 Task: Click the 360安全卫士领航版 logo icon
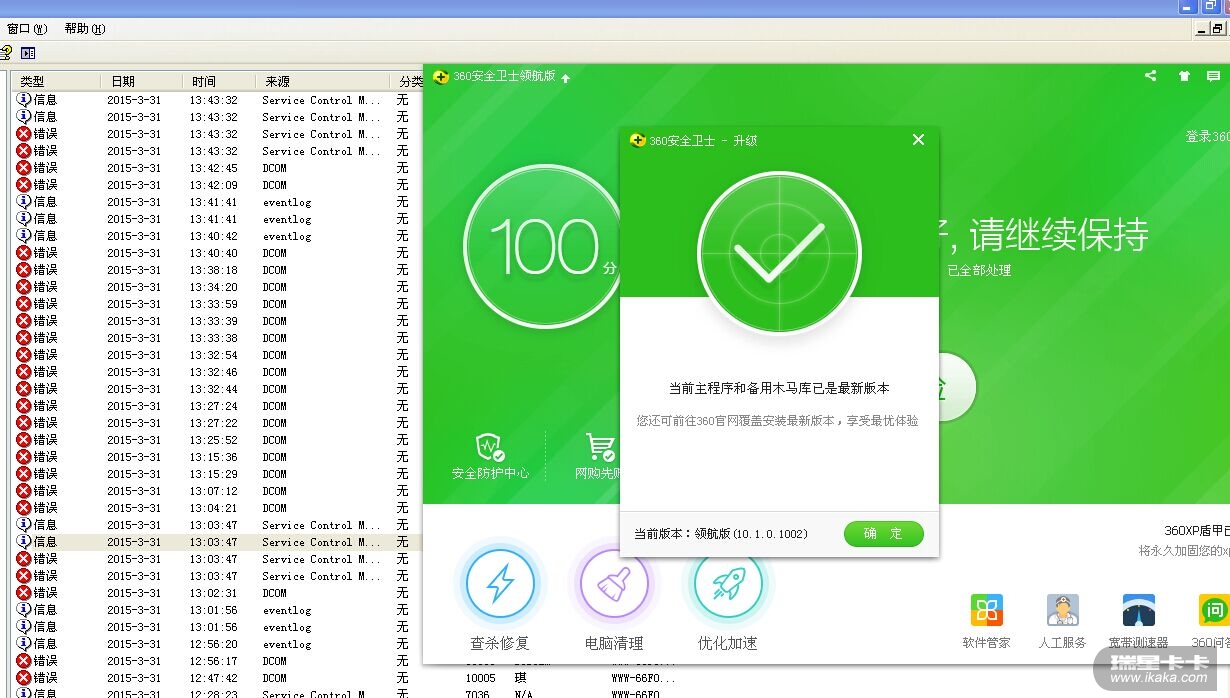click(x=441, y=77)
